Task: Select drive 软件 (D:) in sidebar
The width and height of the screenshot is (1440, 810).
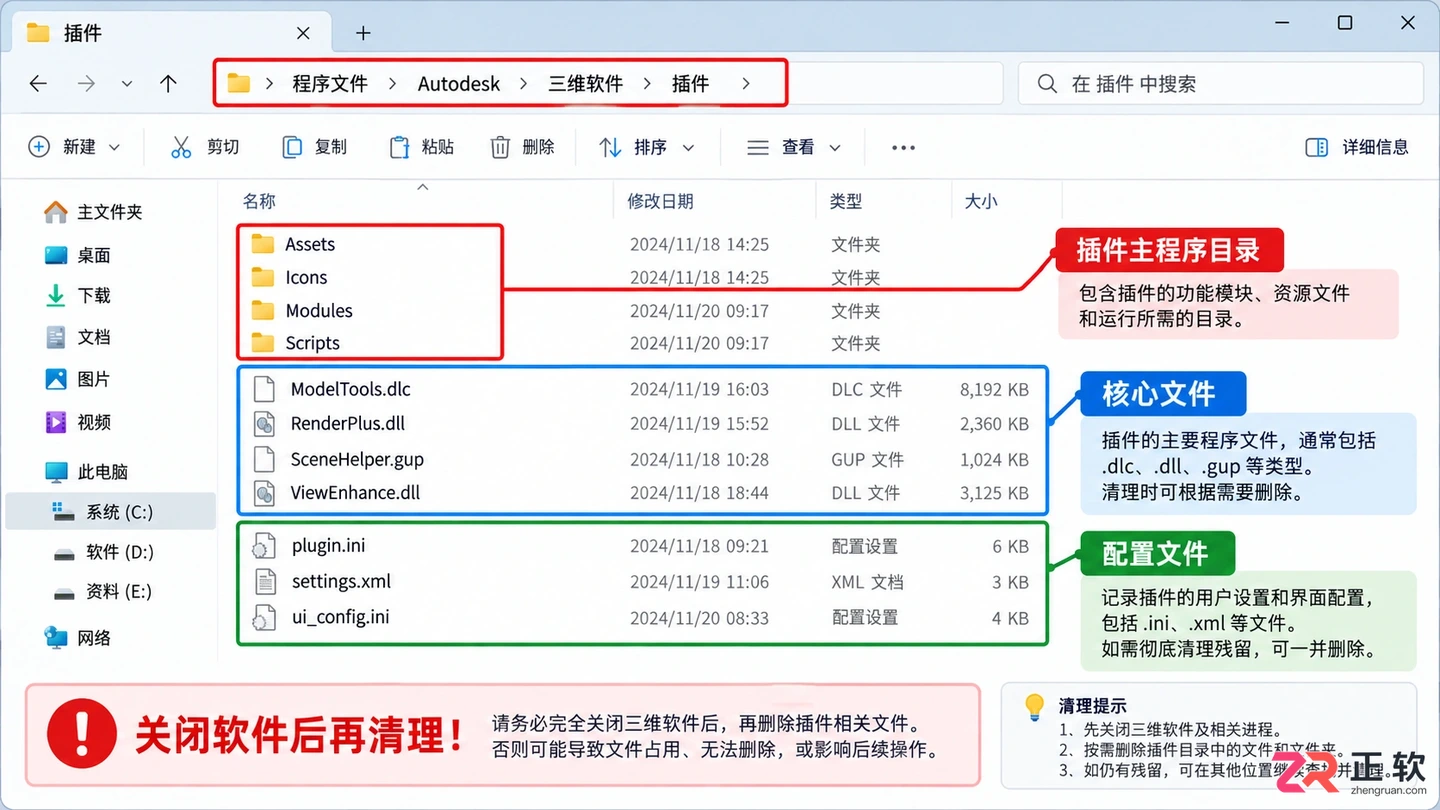Action: pyautogui.click(x=104, y=552)
